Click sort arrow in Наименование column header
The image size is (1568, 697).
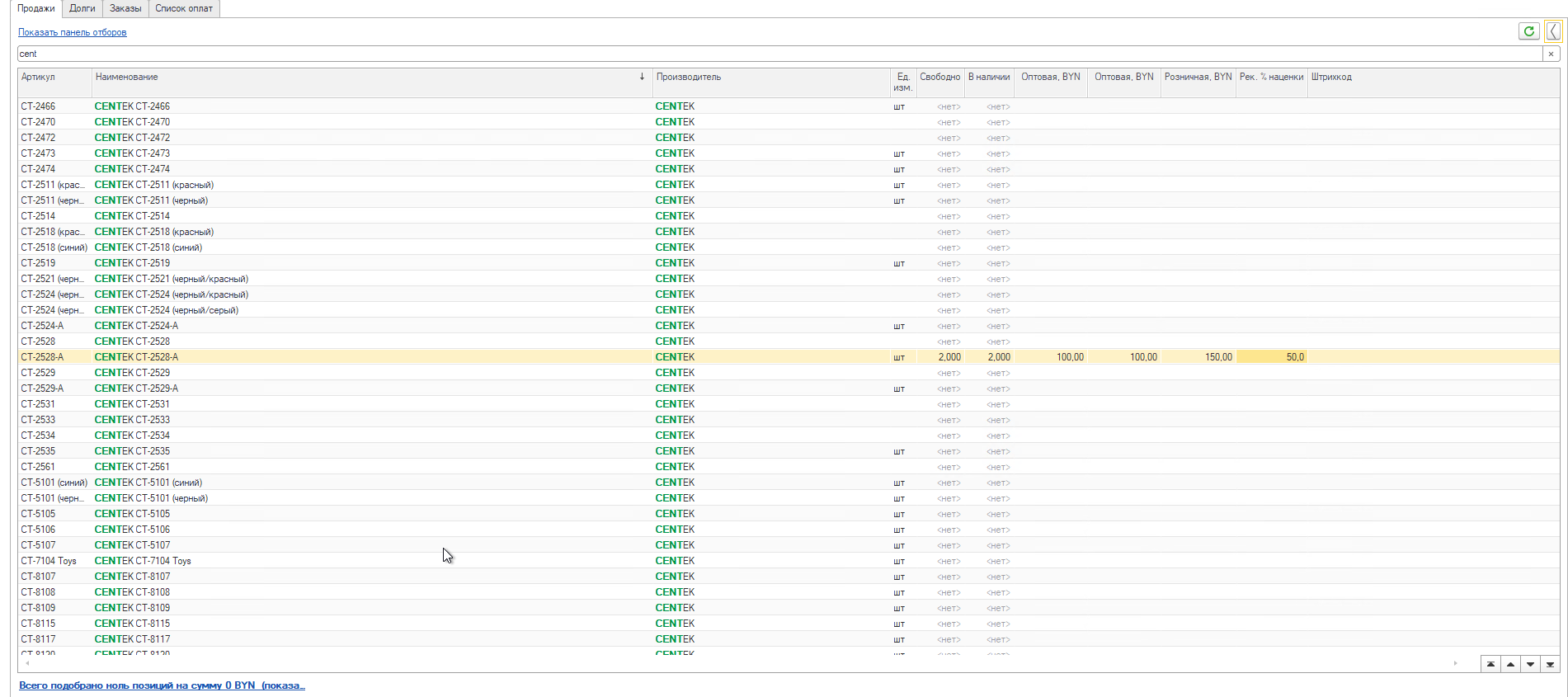[x=642, y=77]
